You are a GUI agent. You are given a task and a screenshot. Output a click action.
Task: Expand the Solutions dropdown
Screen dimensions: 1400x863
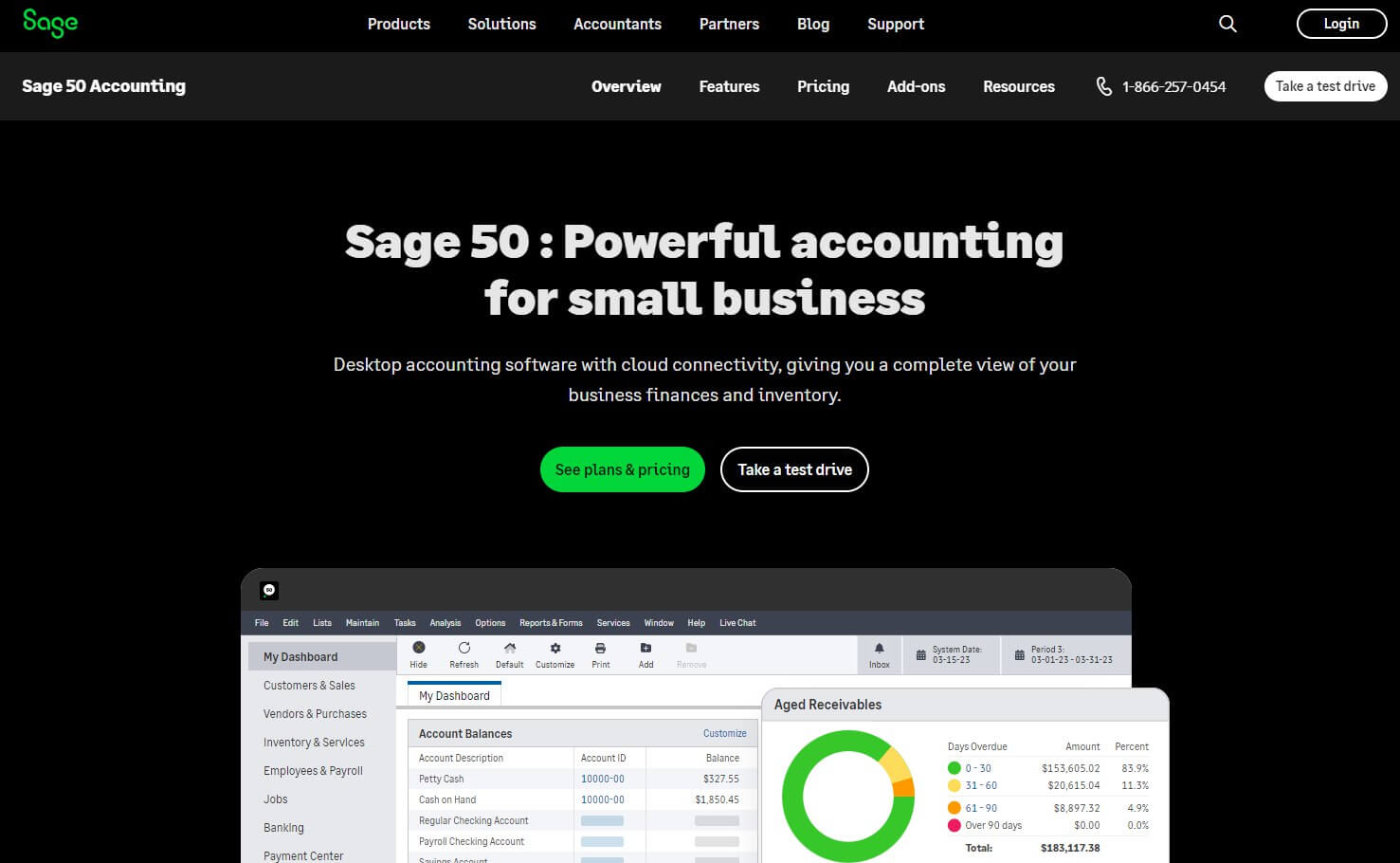click(501, 24)
